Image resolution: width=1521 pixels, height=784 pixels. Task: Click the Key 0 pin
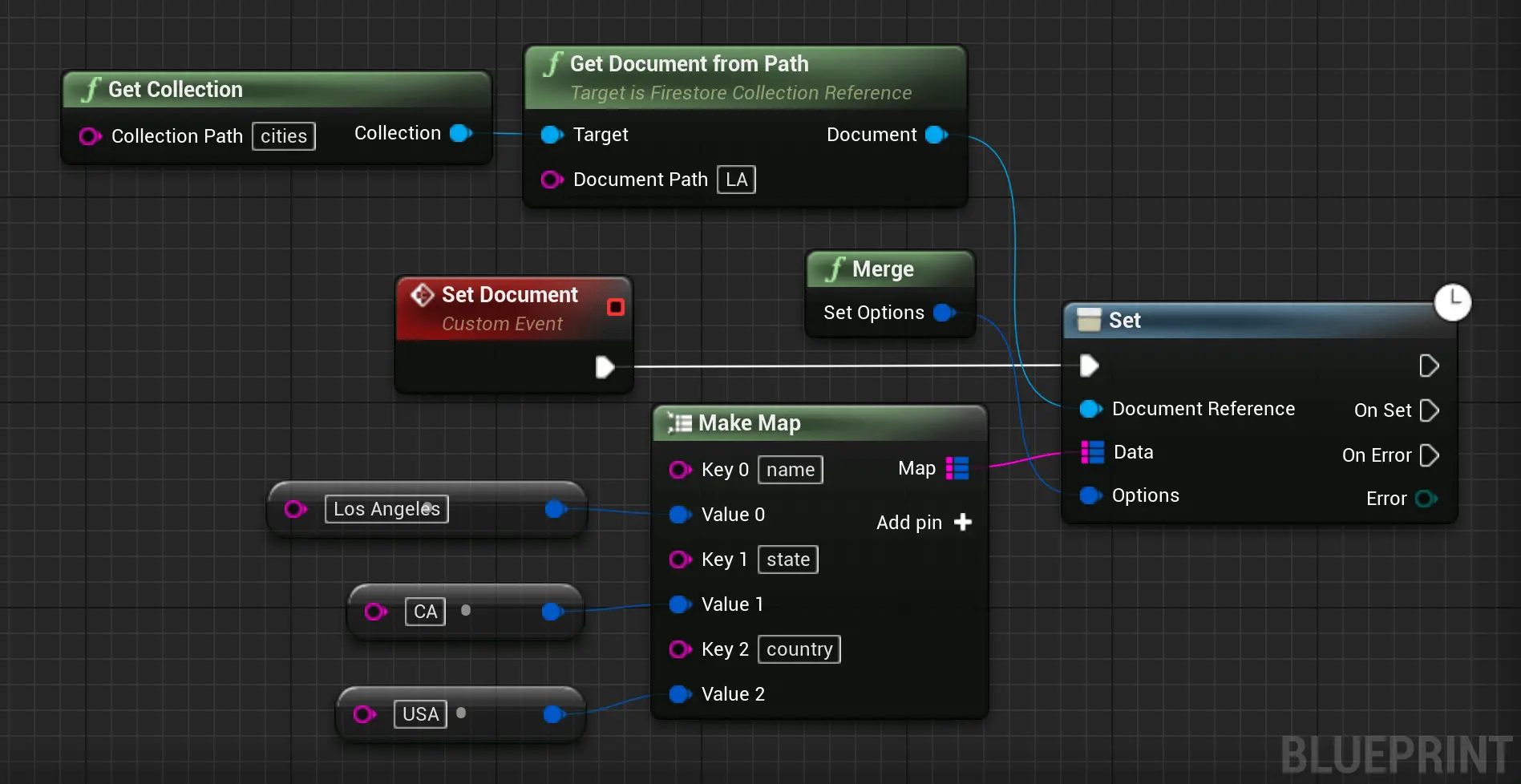pos(680,470)
